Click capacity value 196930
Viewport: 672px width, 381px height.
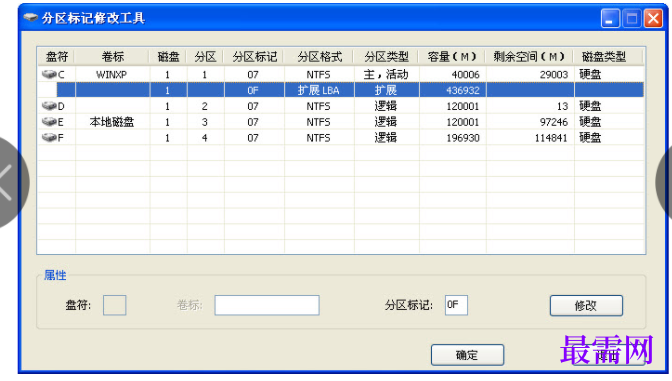coord(462,138)
